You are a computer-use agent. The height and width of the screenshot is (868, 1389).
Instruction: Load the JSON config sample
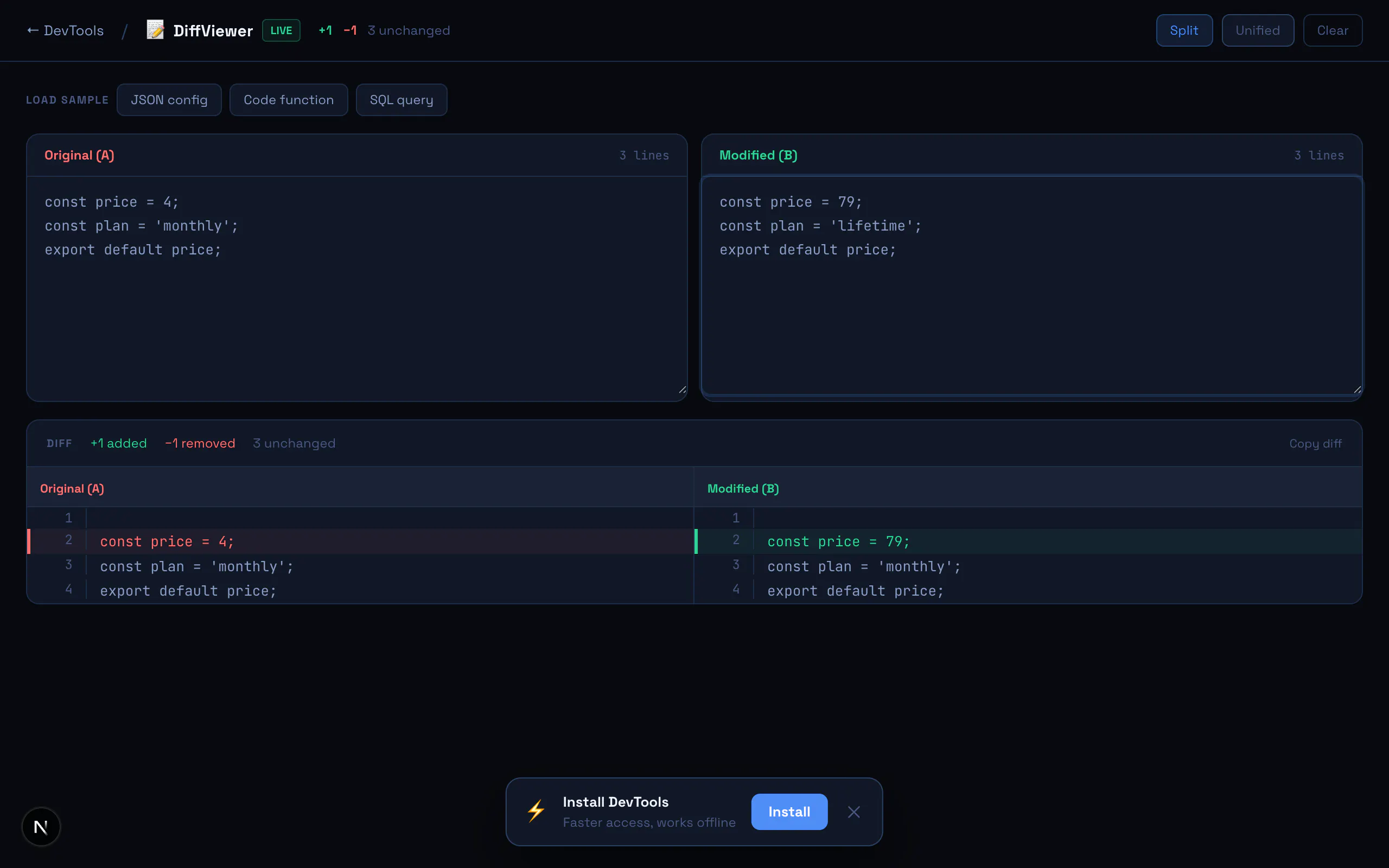tap(169, 100)
